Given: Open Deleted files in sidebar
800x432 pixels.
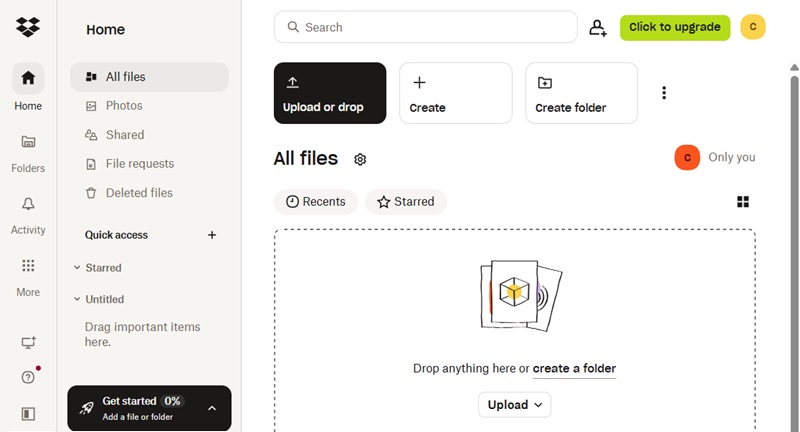Looking at the screenshot, I should coord(139,193).
